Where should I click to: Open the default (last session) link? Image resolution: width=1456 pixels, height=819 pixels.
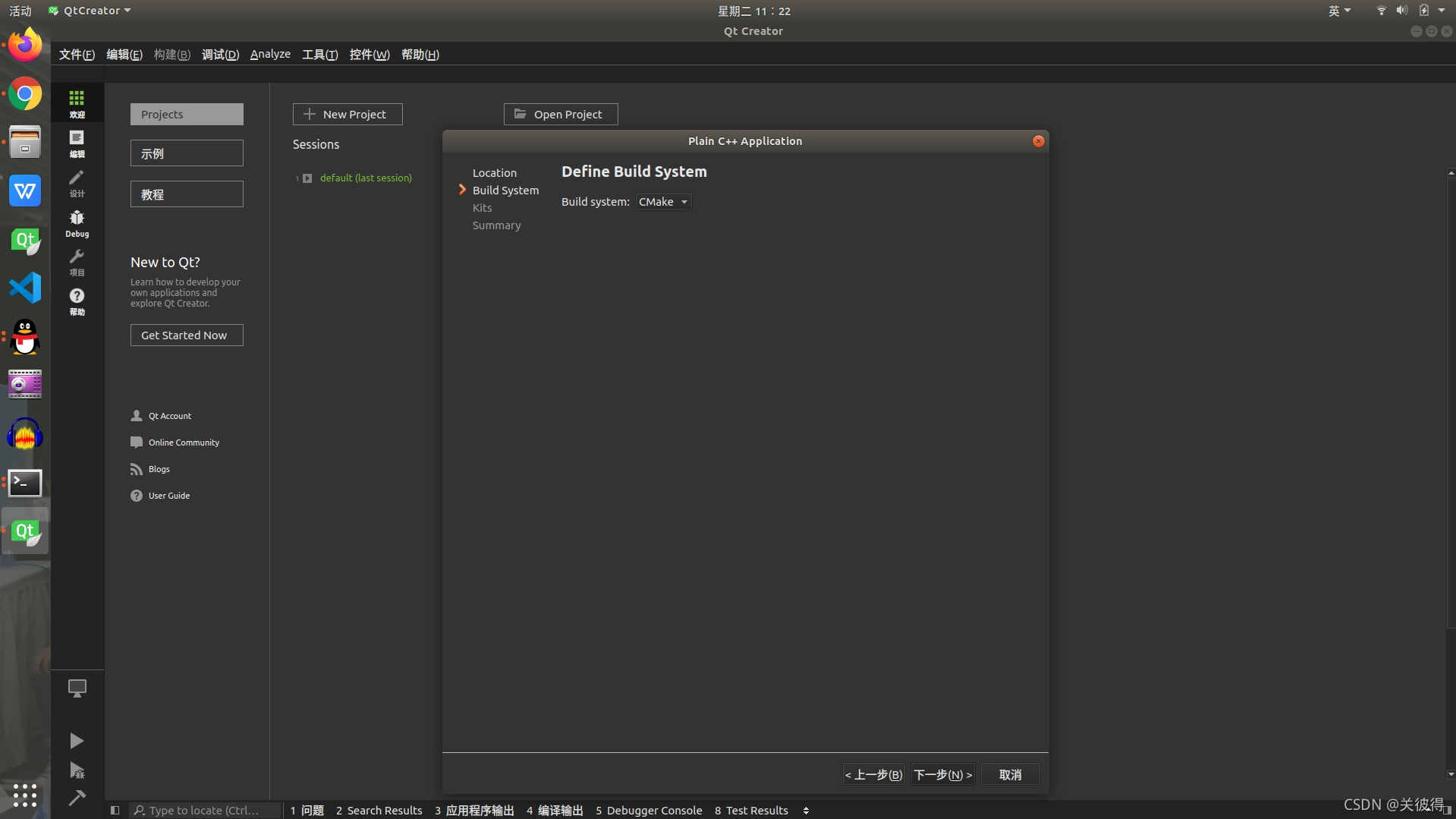coord(366,178)
